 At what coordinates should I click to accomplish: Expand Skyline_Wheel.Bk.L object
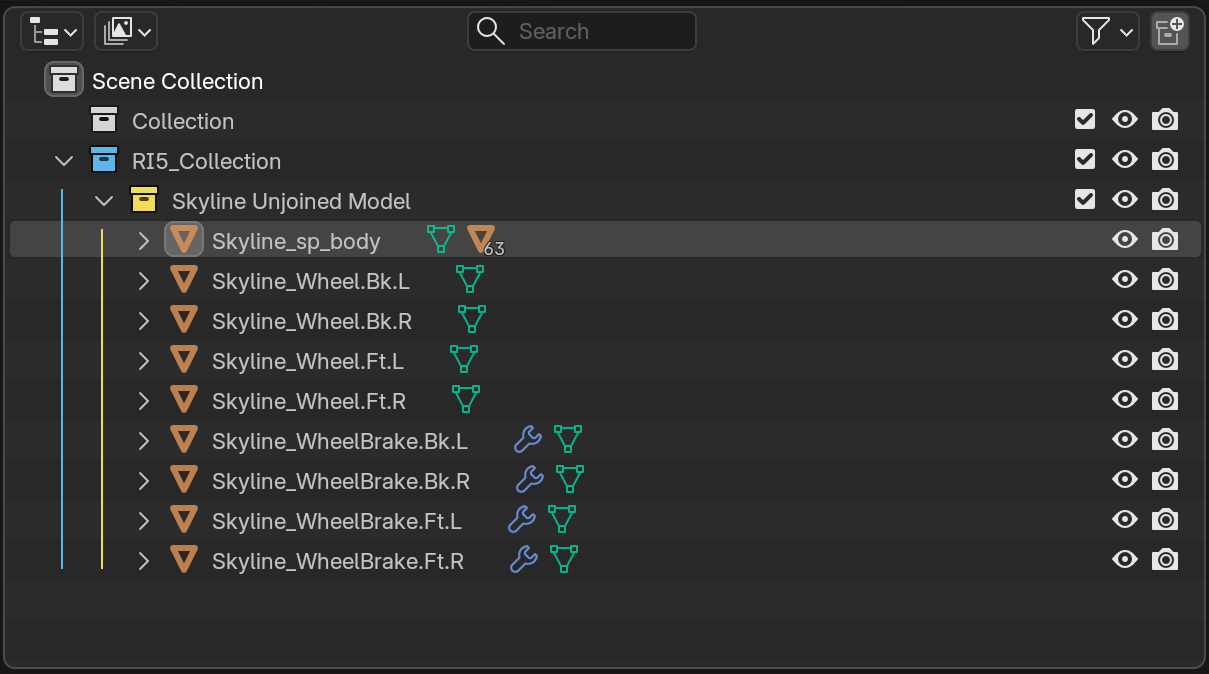click(x=144, y=281)
